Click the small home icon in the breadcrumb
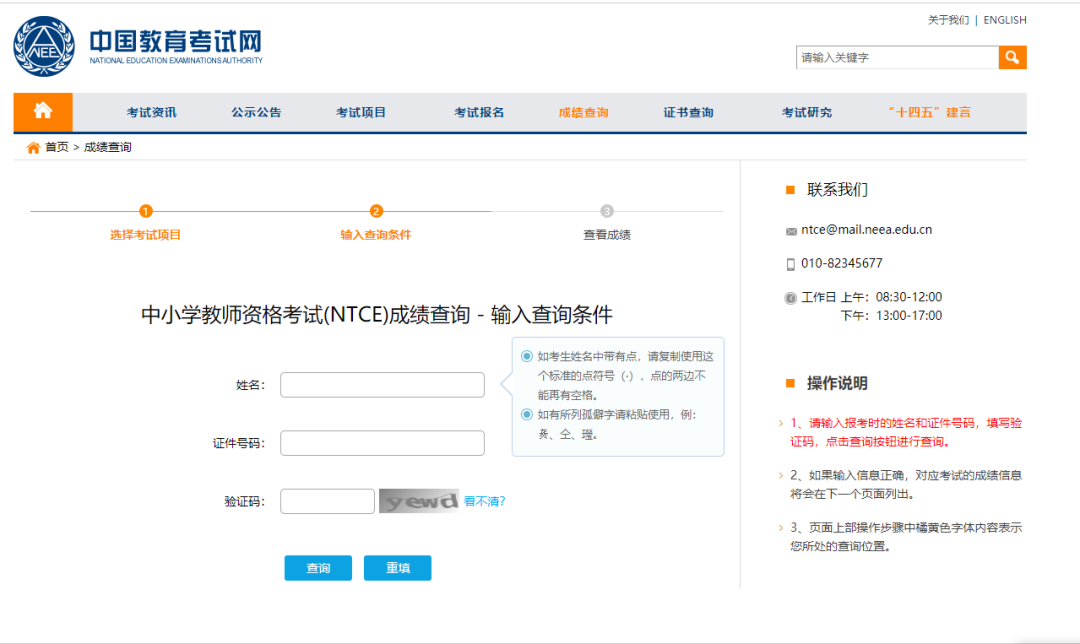1080x644 pixels. click(x=31, y=146)
